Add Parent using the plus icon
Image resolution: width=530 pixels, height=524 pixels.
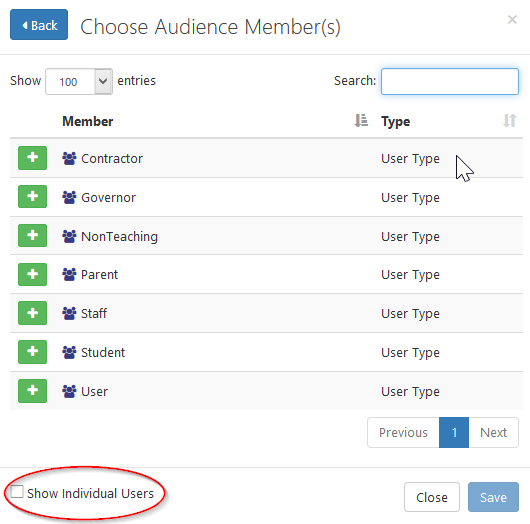pyautogui.click(x=32, y=274)
